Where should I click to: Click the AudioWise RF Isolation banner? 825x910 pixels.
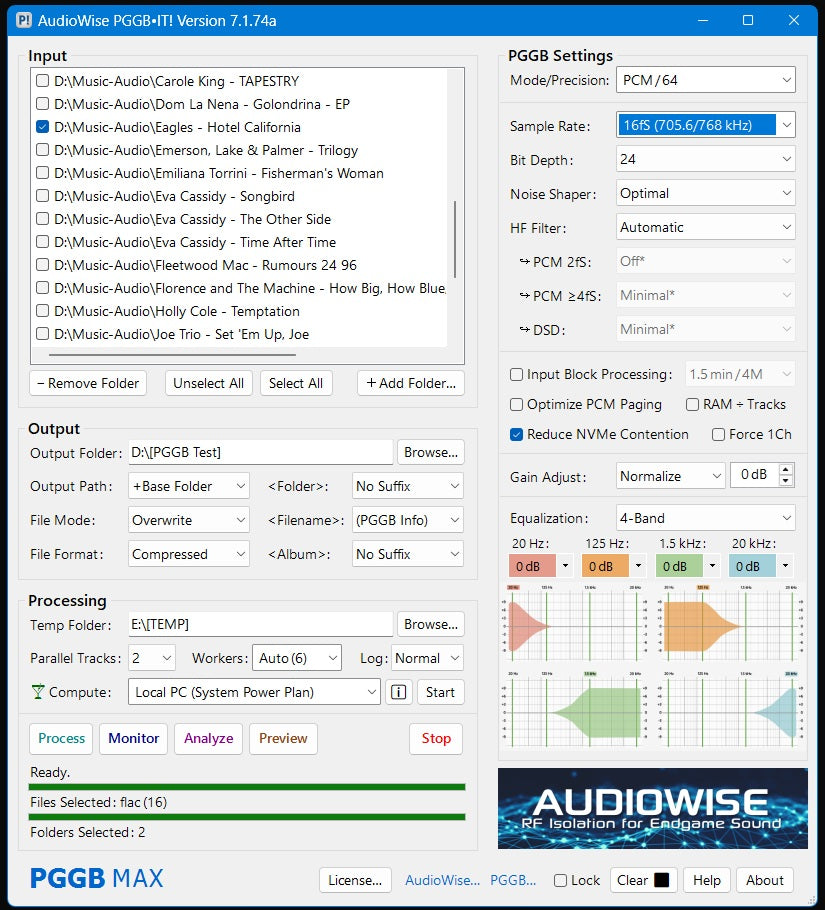point(652,809)
